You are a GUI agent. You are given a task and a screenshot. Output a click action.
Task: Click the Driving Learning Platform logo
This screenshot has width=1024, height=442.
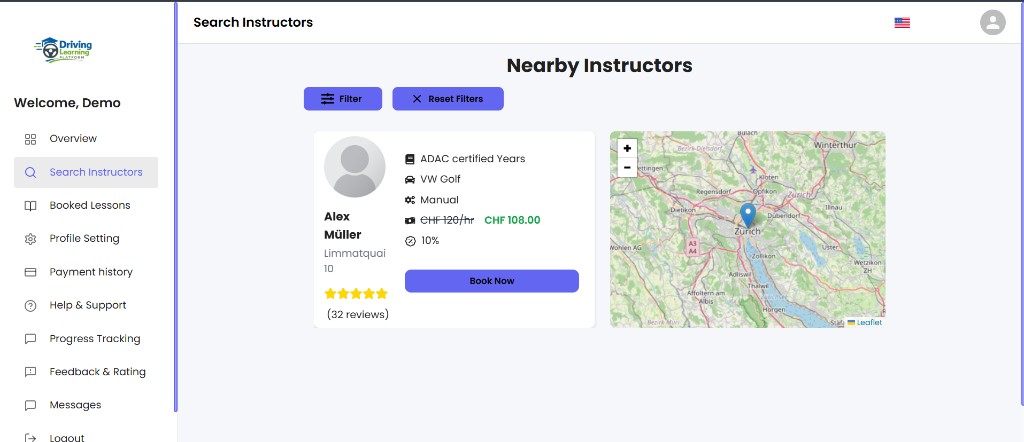(x=63, y=50)
